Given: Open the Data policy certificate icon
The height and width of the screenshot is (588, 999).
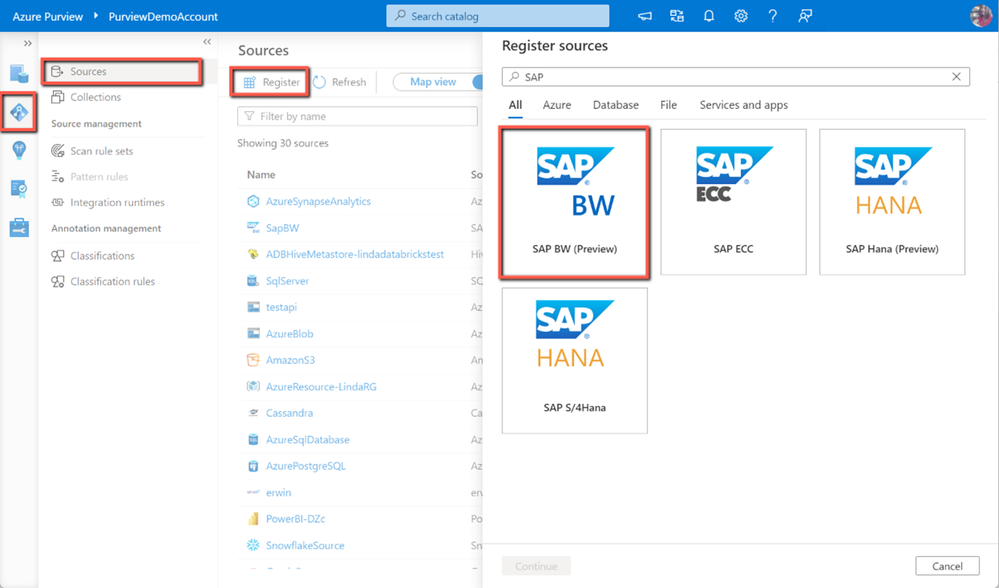Looking at the screenshot, I should tap(19, 189).
